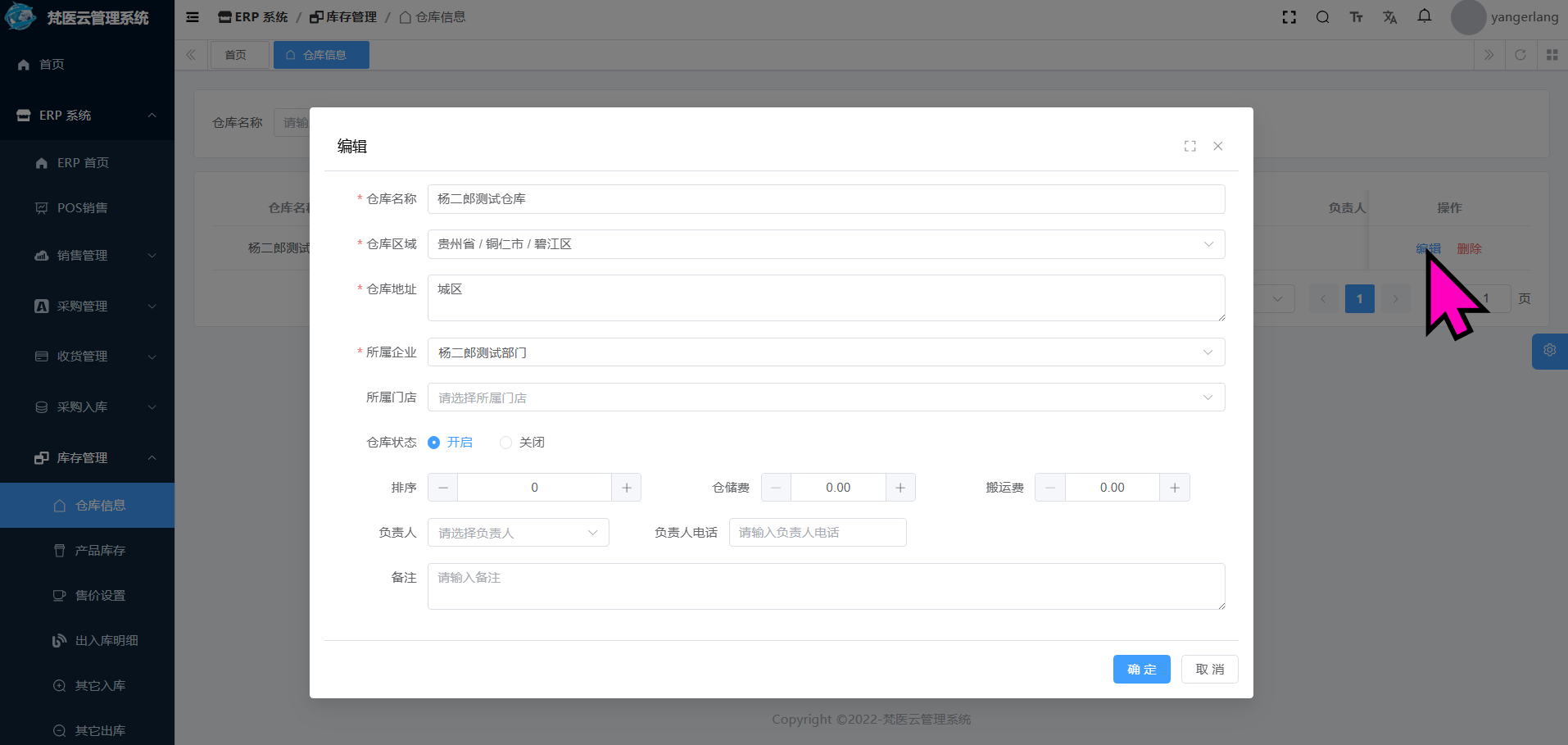Open the notifications bell icon

1424,16
